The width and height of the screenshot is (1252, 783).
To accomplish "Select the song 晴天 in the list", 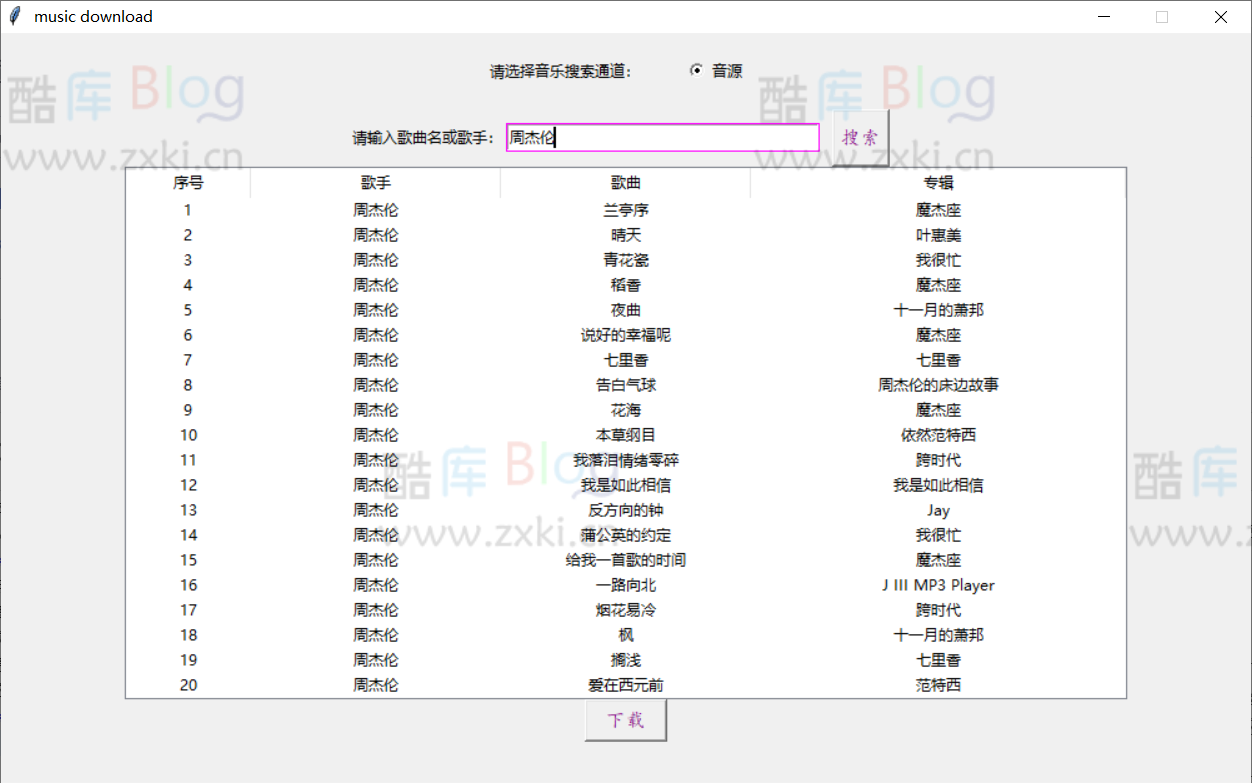I will click(625, 234).
